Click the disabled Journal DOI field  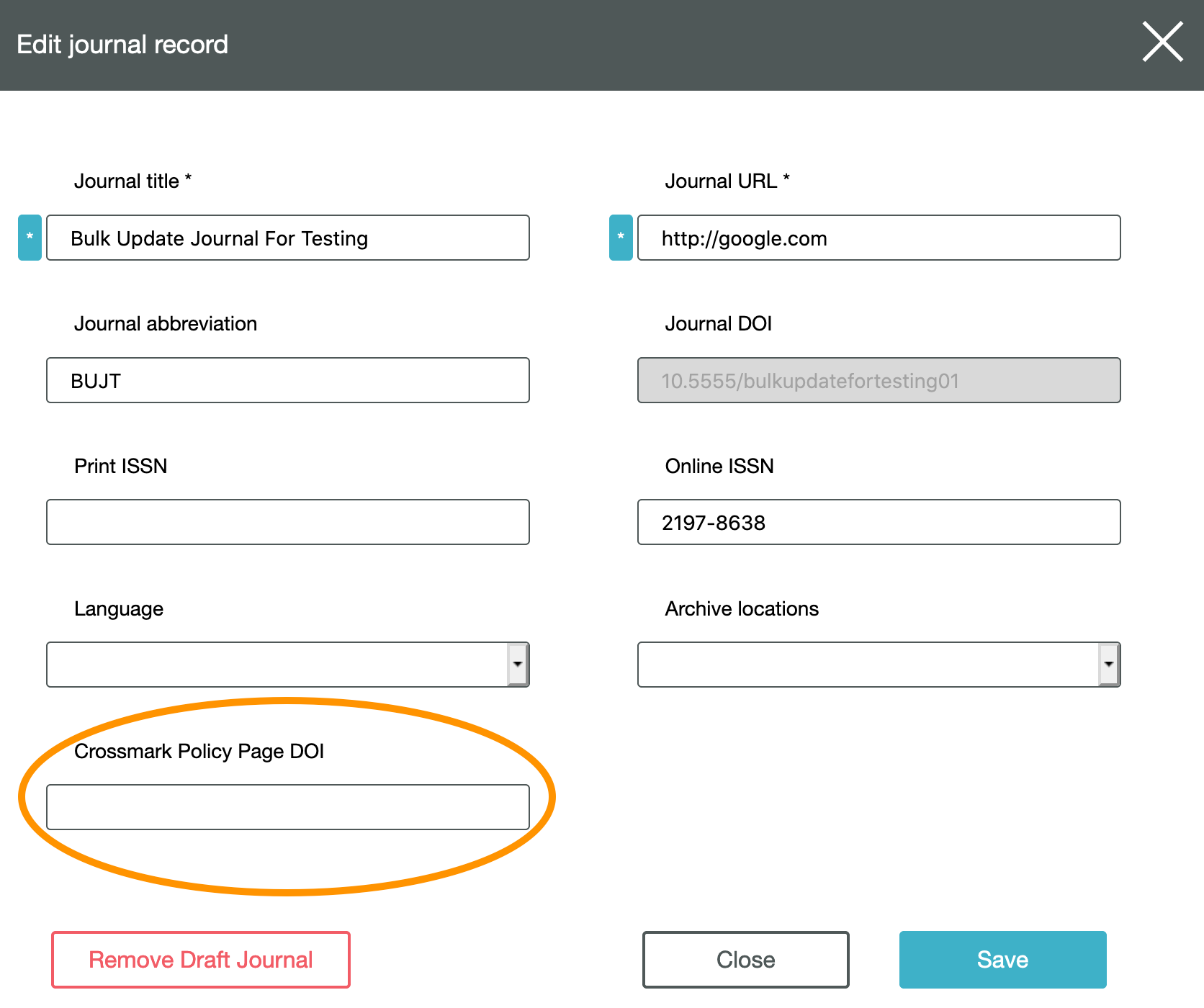point(879,380)
